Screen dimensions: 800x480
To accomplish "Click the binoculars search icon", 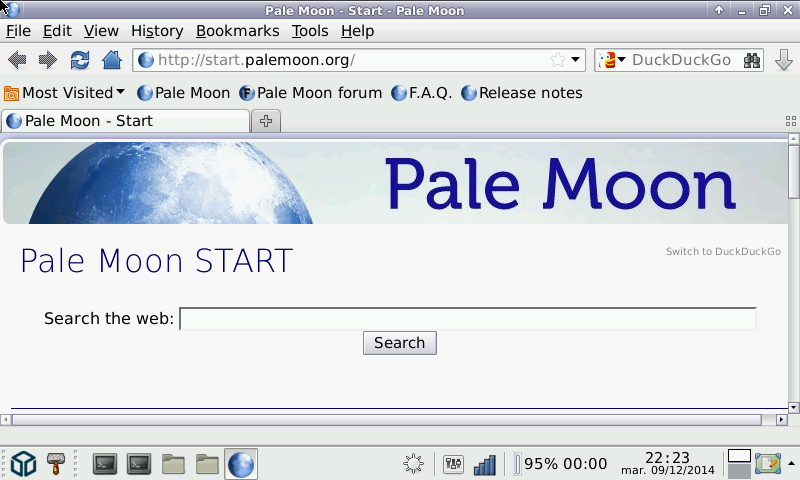I will click(753, 60).
